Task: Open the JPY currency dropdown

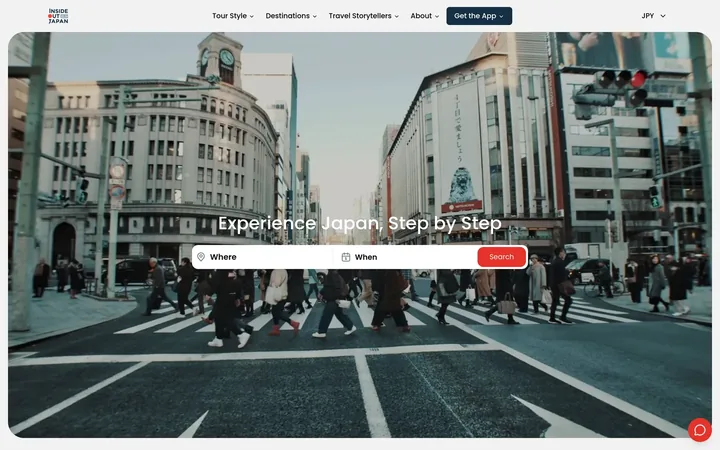Action: pos(653,16)
